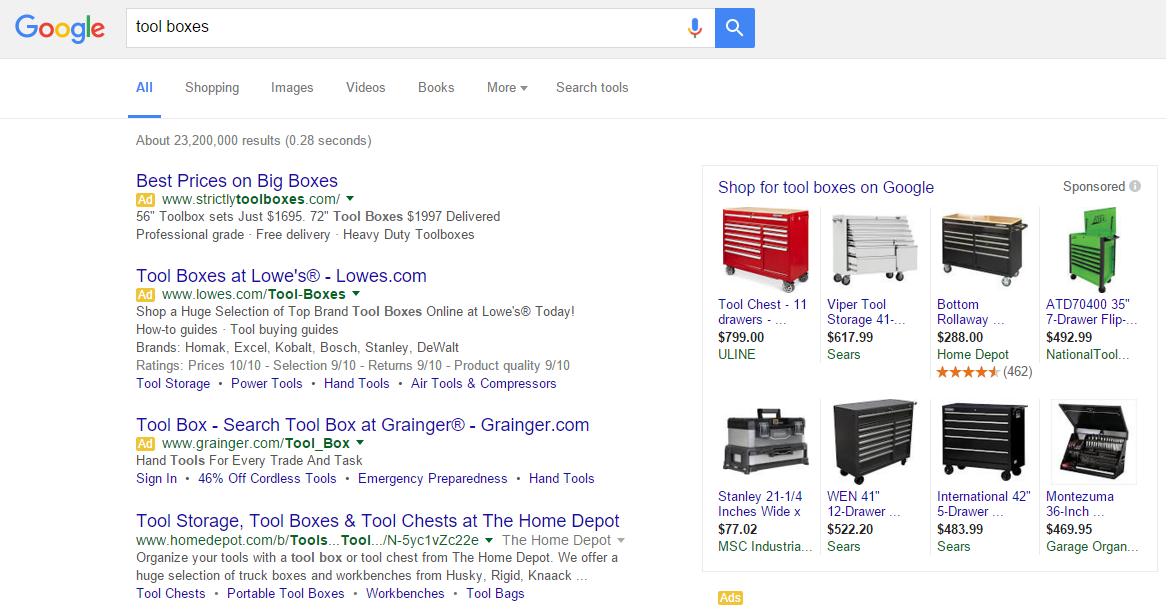Open WEN 41" 12-Drawer listing title

863,504
